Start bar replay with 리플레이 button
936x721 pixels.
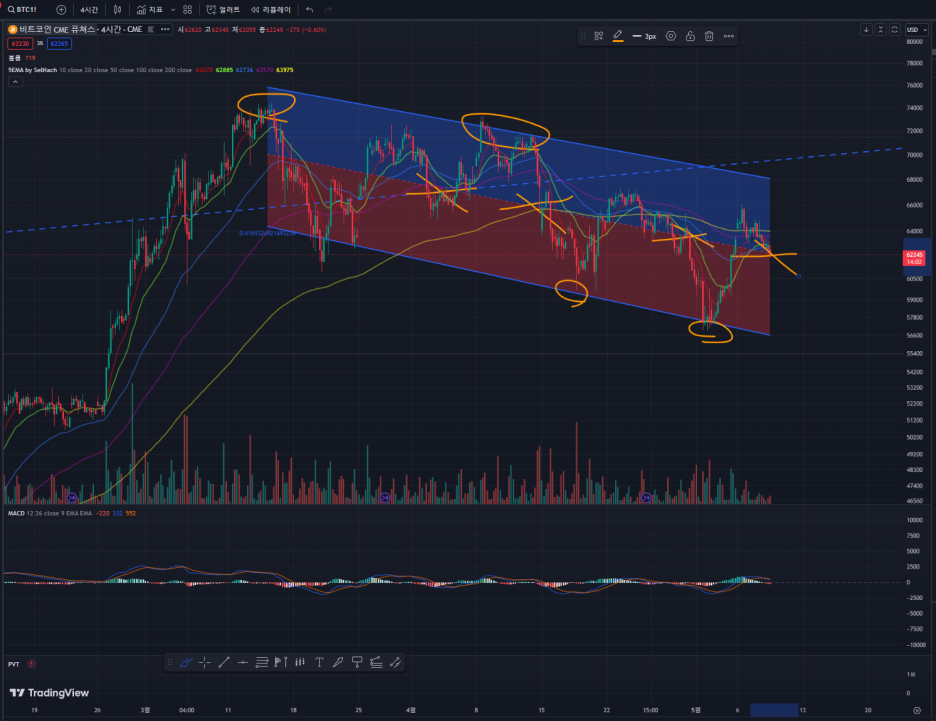271,10
